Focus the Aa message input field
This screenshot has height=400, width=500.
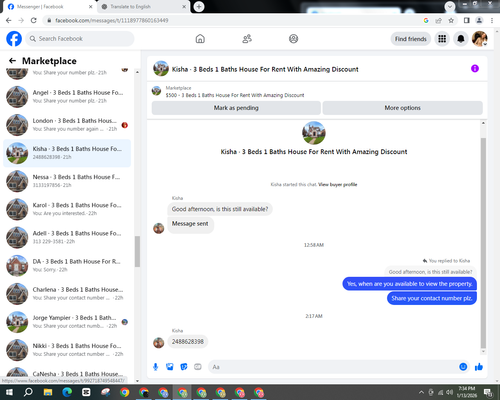coord(333,367)
